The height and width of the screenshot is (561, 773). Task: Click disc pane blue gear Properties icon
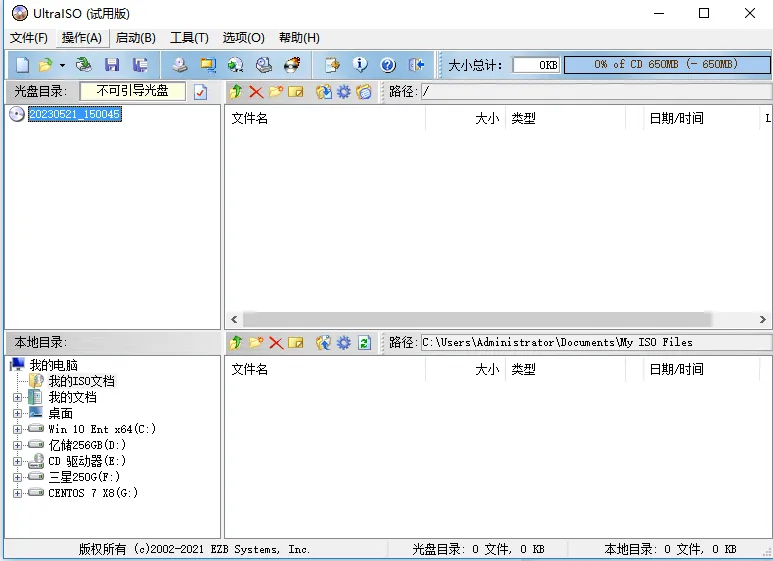(x=344, y=92)
